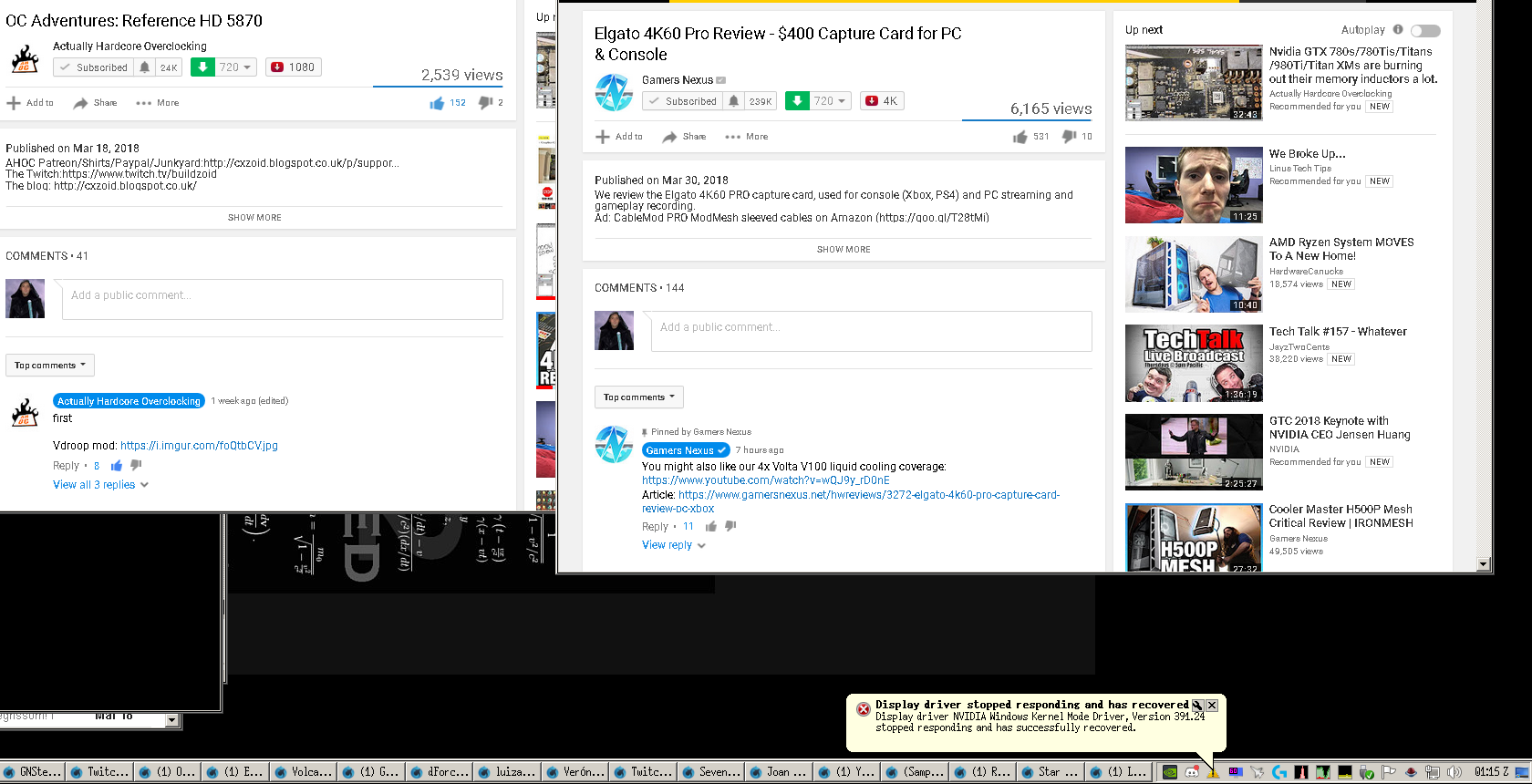Image resolution: width=1532 pixels, height=784 pixels.
Task: Like the 'first' comment by Actually Hardcore Overclocking
Action: click(x=117, y=466)
